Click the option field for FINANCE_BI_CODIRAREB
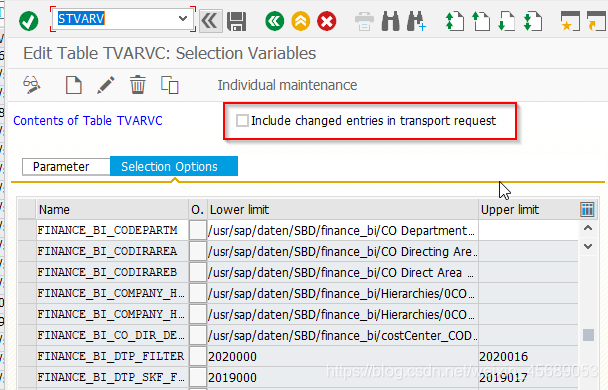The image size is (608, 390). tap(198, 273)
